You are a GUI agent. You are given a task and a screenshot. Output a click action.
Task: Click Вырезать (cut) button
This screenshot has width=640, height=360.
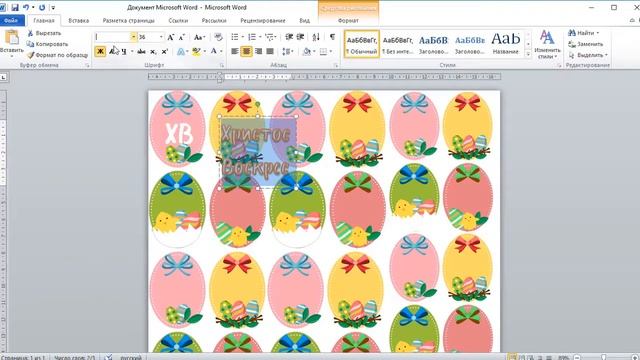(44, 33)
